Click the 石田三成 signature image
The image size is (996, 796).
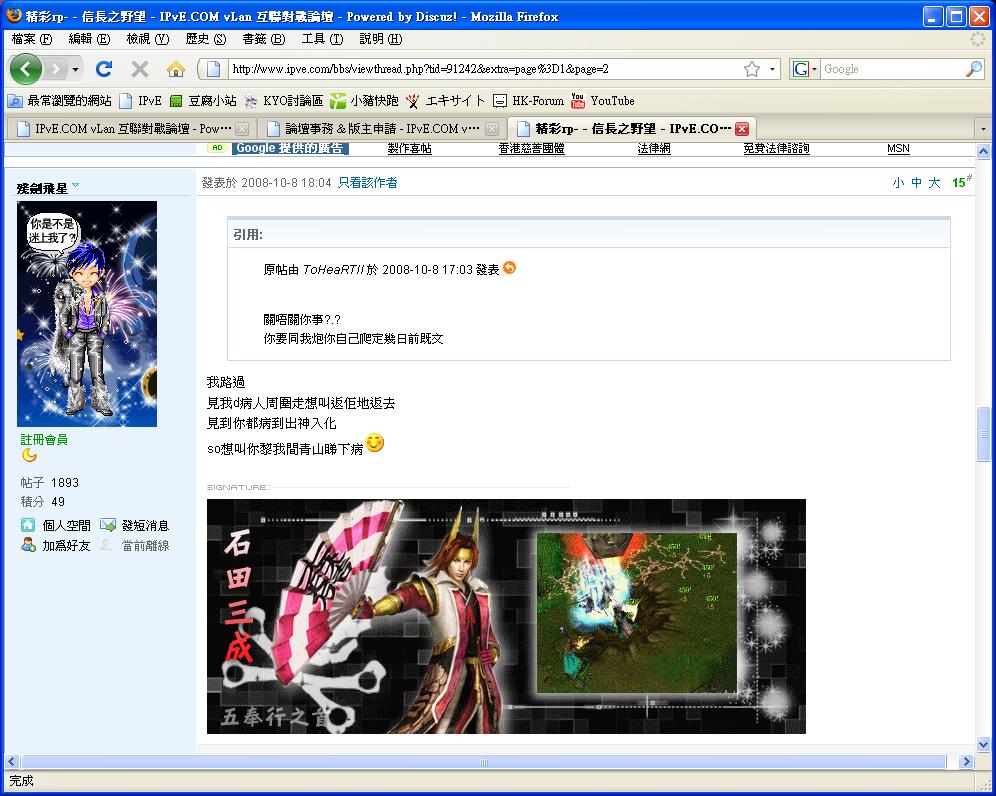tap(506, 616)
